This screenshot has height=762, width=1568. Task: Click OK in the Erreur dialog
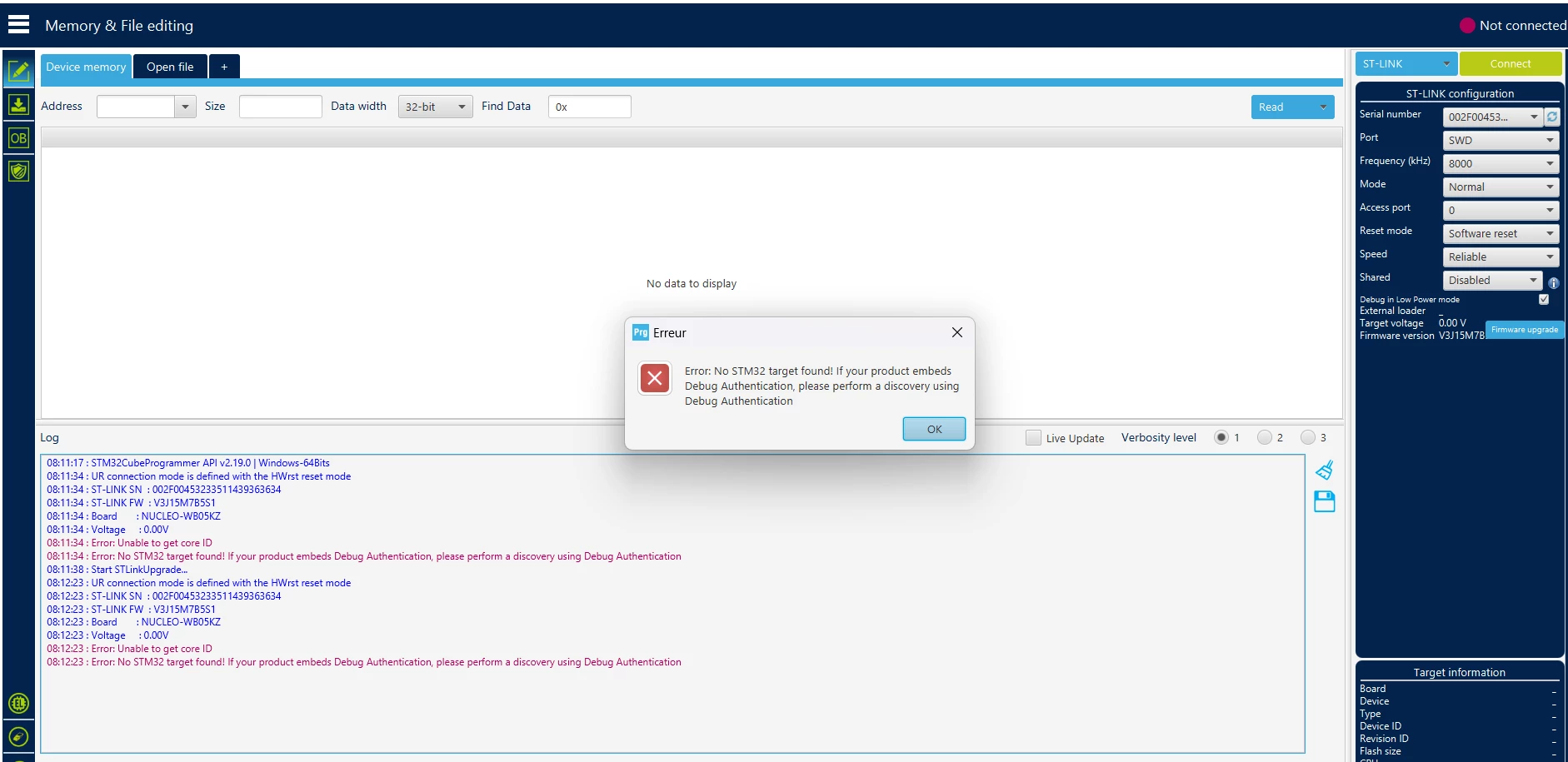pyautogui.click(x=934, y=429)
